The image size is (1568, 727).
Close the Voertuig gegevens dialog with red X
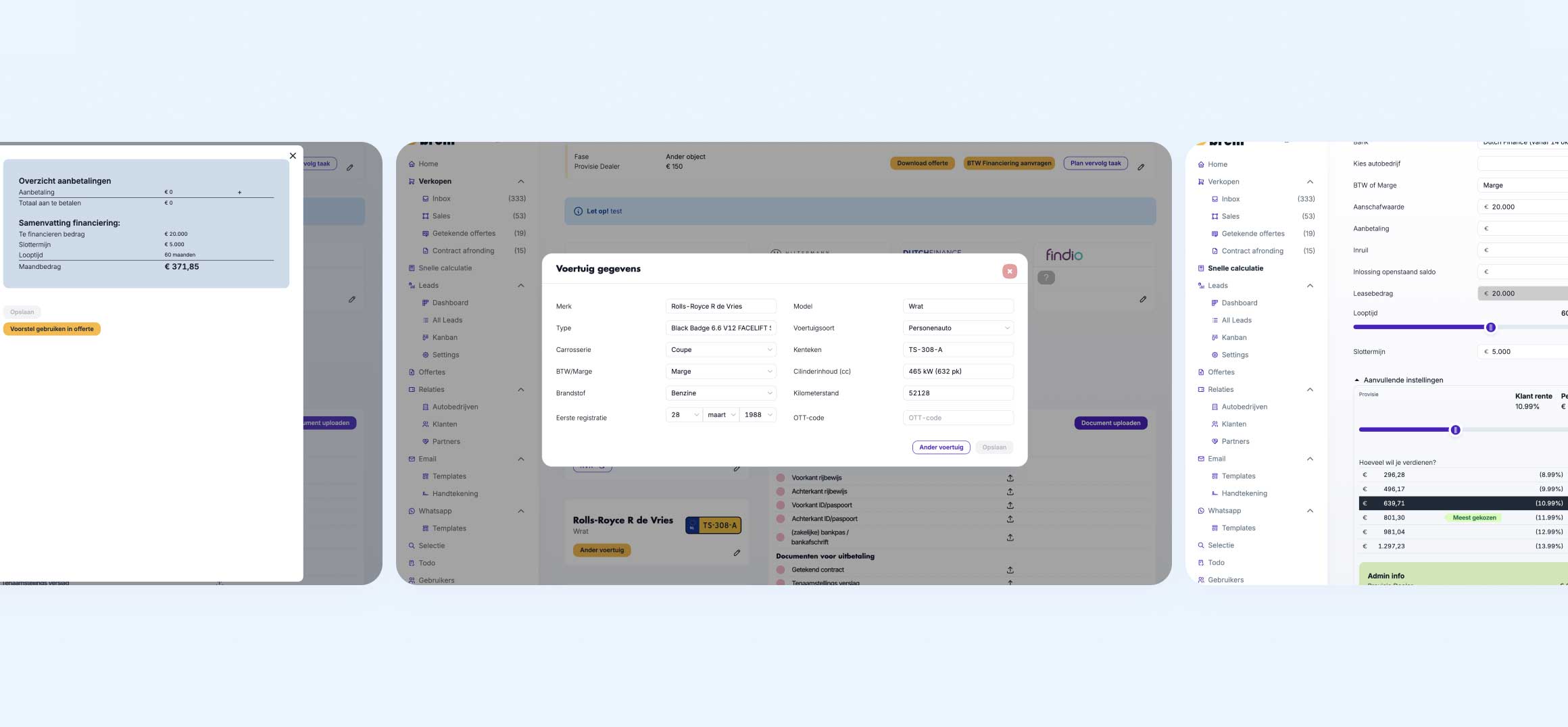[1010, 271]
